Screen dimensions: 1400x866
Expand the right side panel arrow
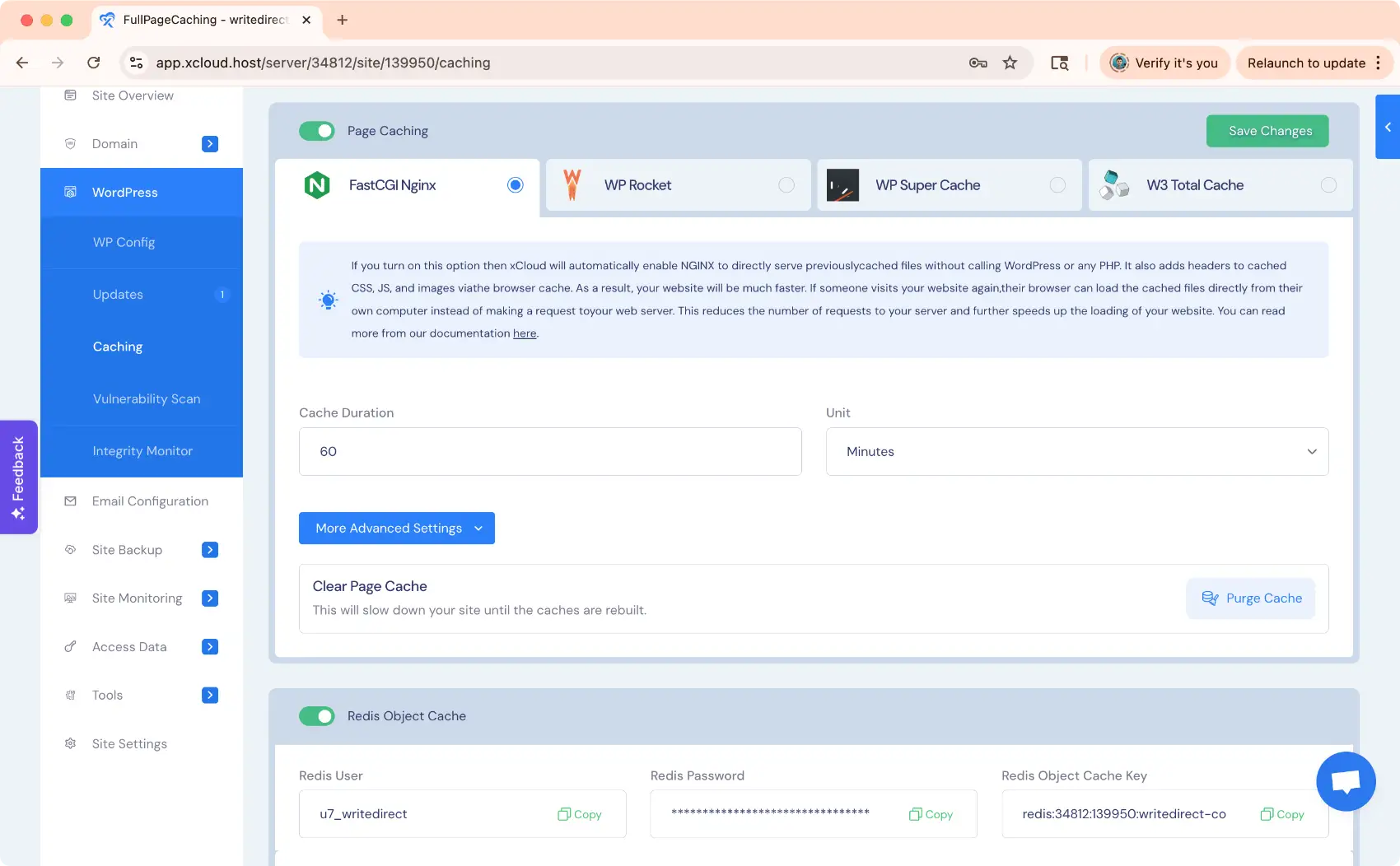[x=1388, y=127]
